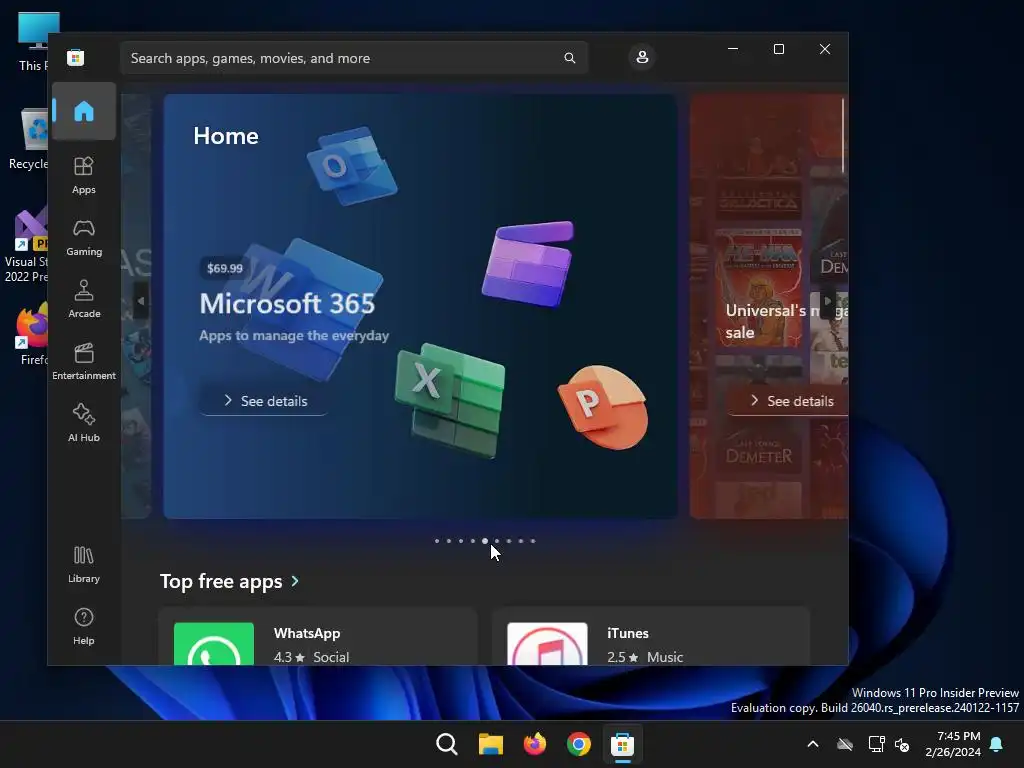The image size is (1024, 768).
Task: Click the search apps input field
Action: coord(354,58)
